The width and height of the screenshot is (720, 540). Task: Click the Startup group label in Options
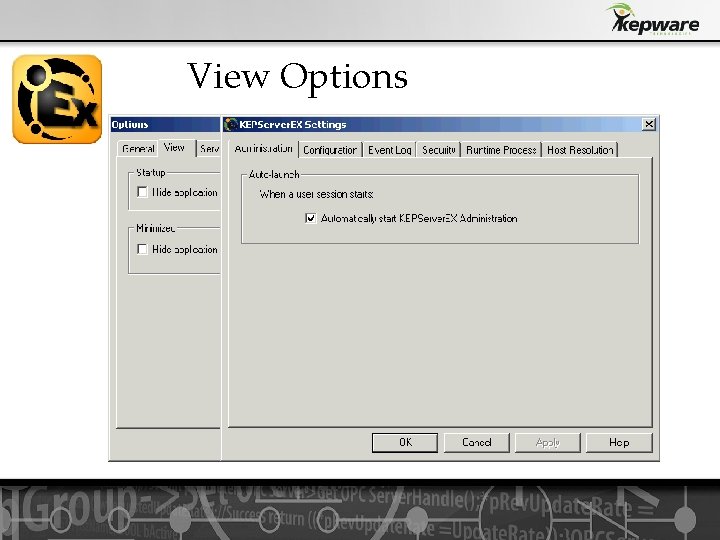click(x=151, y=173)
